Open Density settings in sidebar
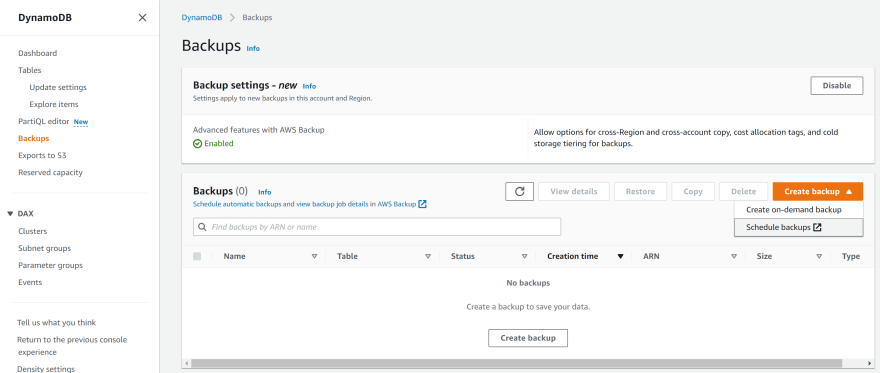 point(46,369)
